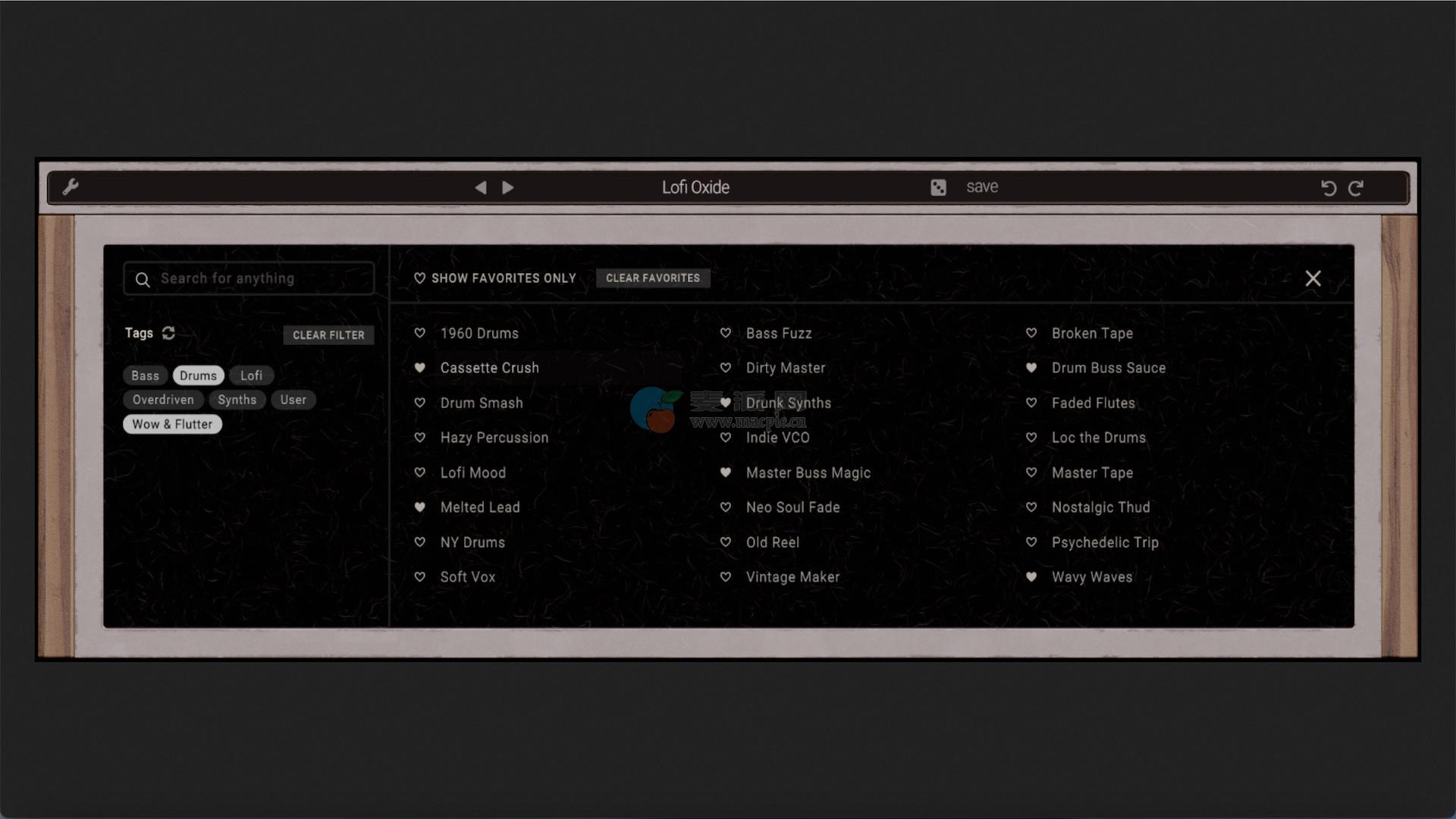The width and height of the screenshot is (1456, 819).
Task: Click the undo arrow icon
Action: (1328, 188)
